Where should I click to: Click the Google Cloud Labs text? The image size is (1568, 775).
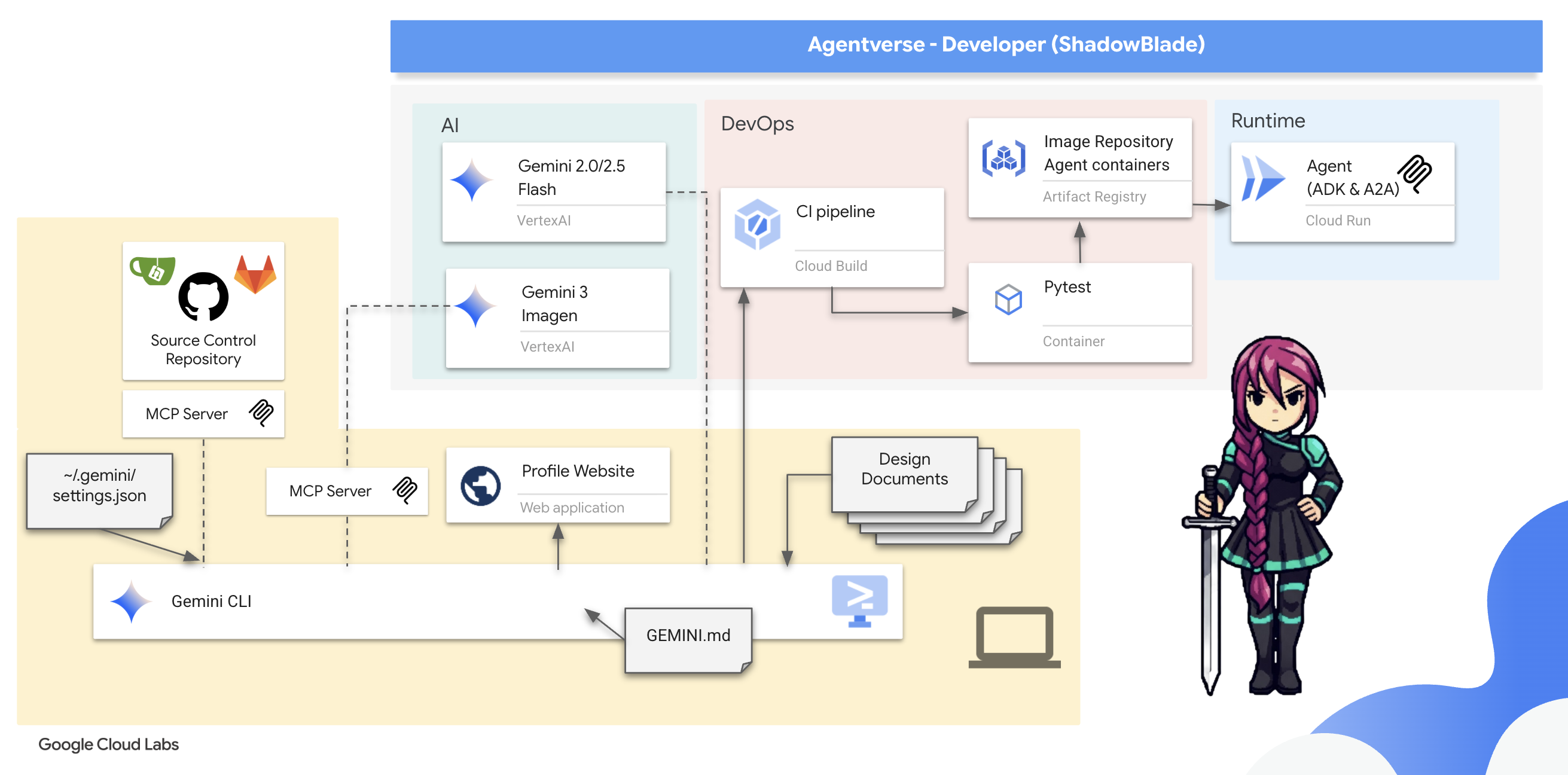pos(108,744)
